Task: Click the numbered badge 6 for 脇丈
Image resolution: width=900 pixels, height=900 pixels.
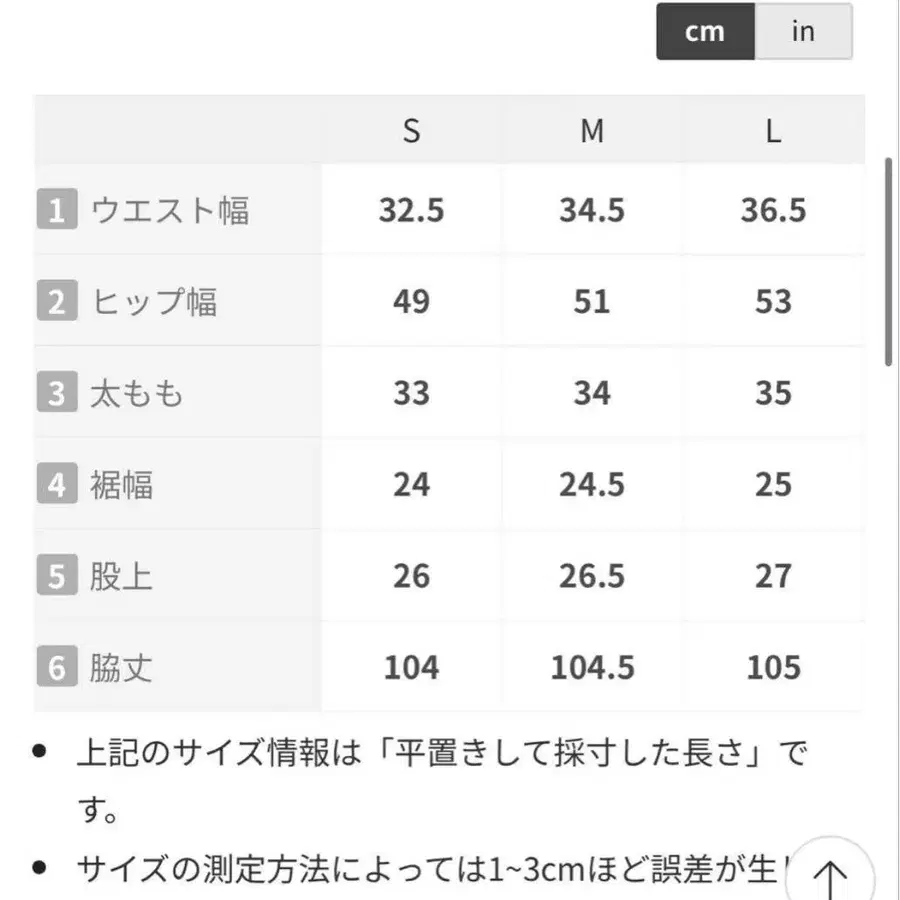Action: click(57, 667)
